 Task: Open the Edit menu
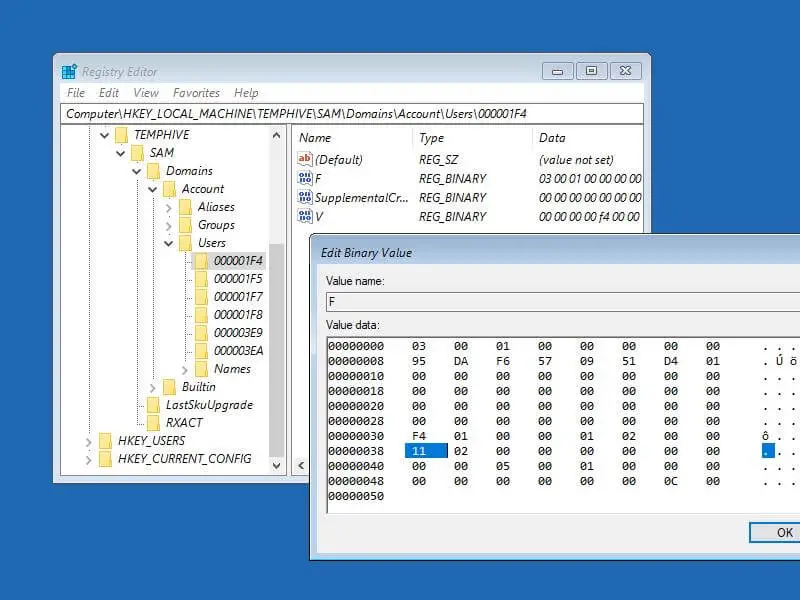109,93
